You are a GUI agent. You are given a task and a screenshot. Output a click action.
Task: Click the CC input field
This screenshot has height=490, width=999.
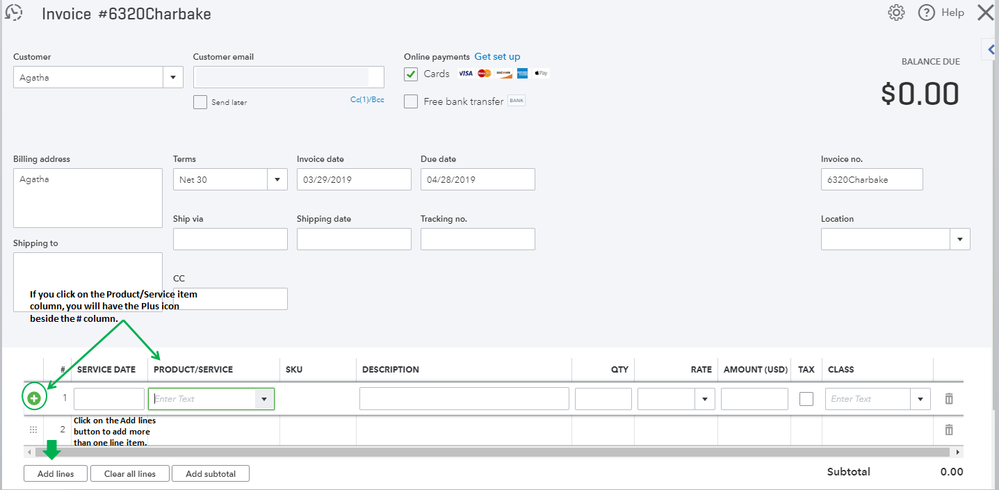coord(230,299)
